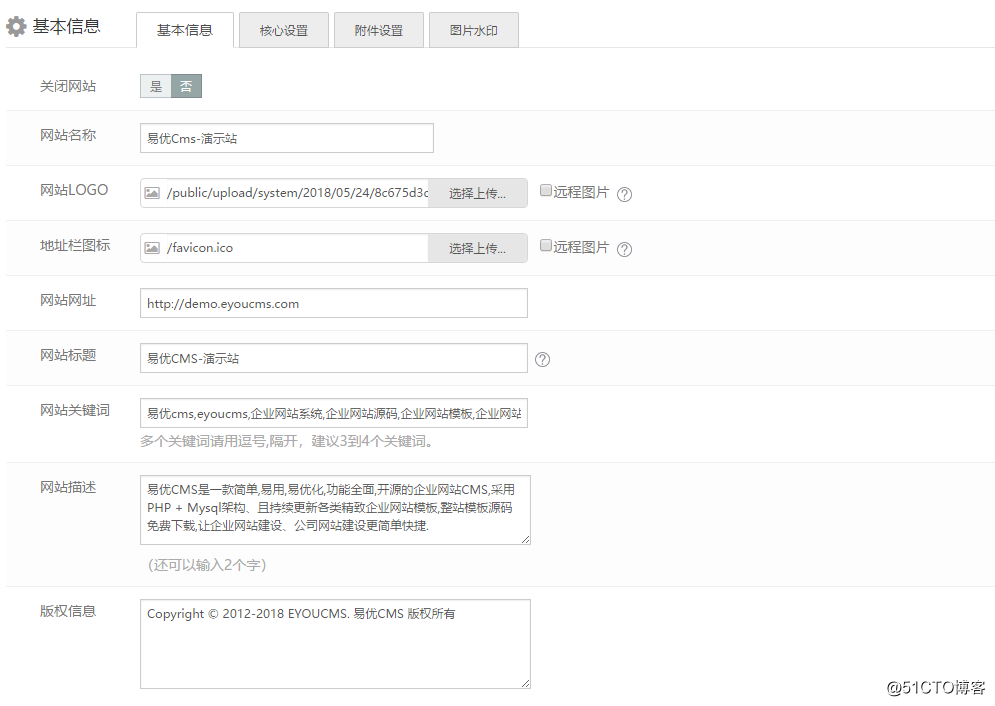
Task: Click the 网站名称 label
Action: click(68, 134)
